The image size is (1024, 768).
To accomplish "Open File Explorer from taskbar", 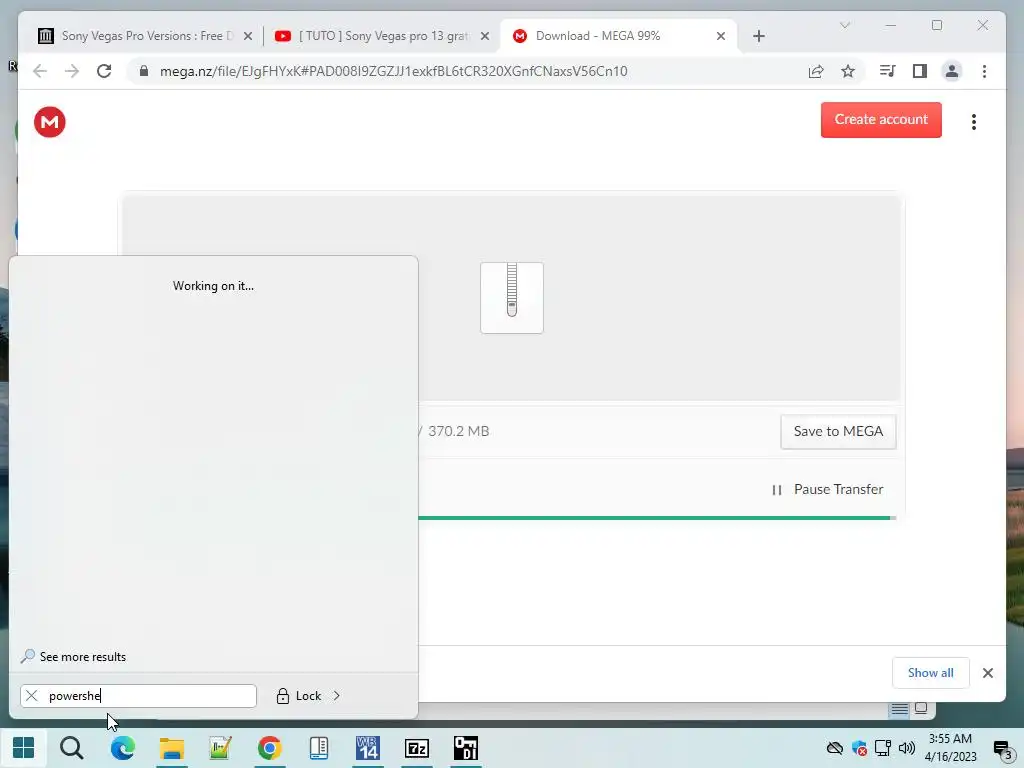I will pos(172,748).
